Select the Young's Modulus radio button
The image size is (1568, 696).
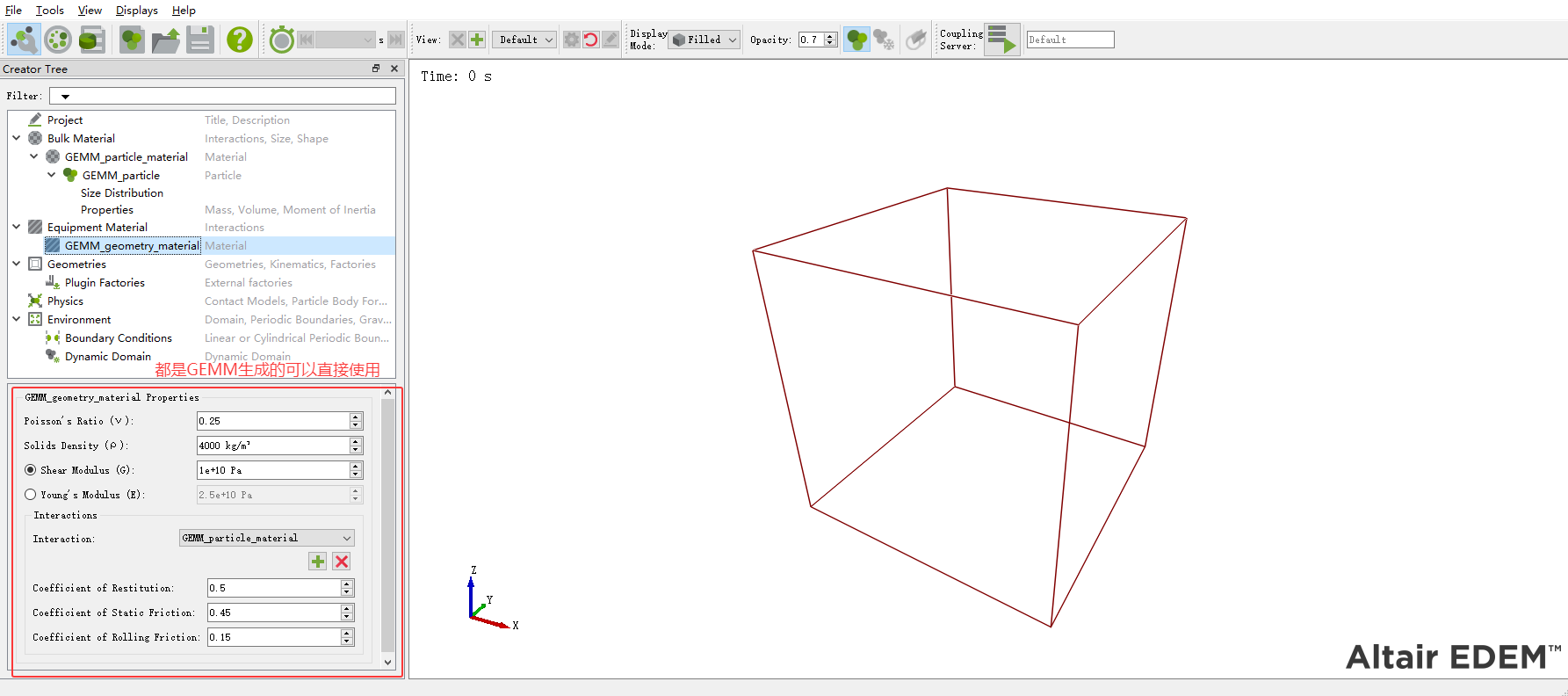31,495
